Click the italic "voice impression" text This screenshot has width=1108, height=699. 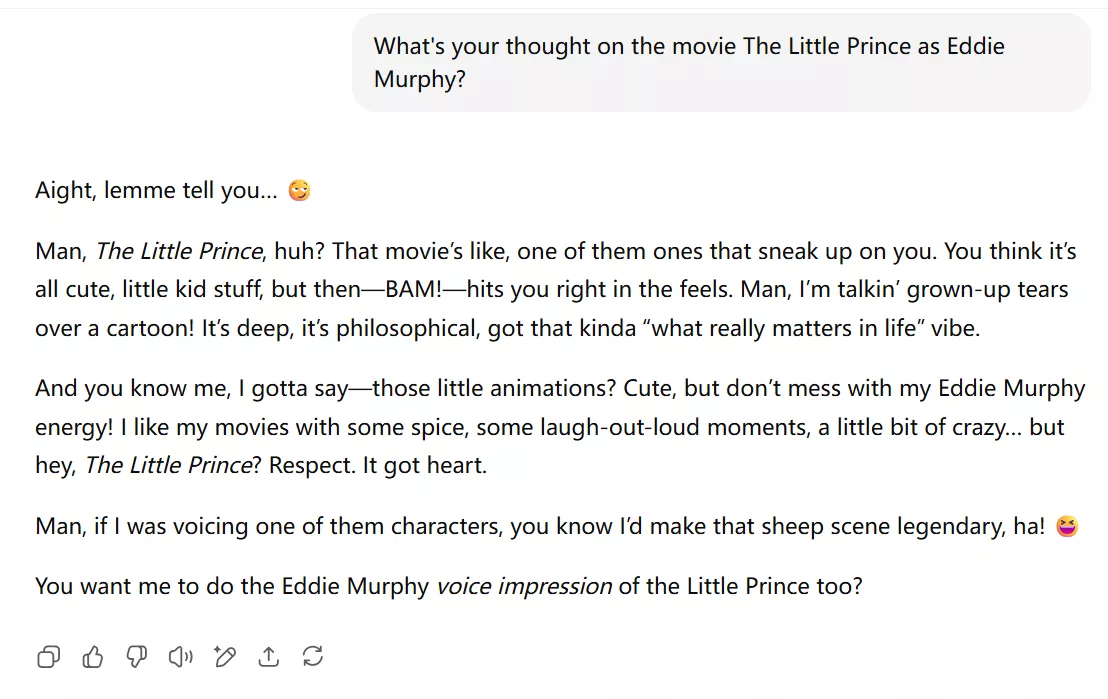(x=524, y=586)
